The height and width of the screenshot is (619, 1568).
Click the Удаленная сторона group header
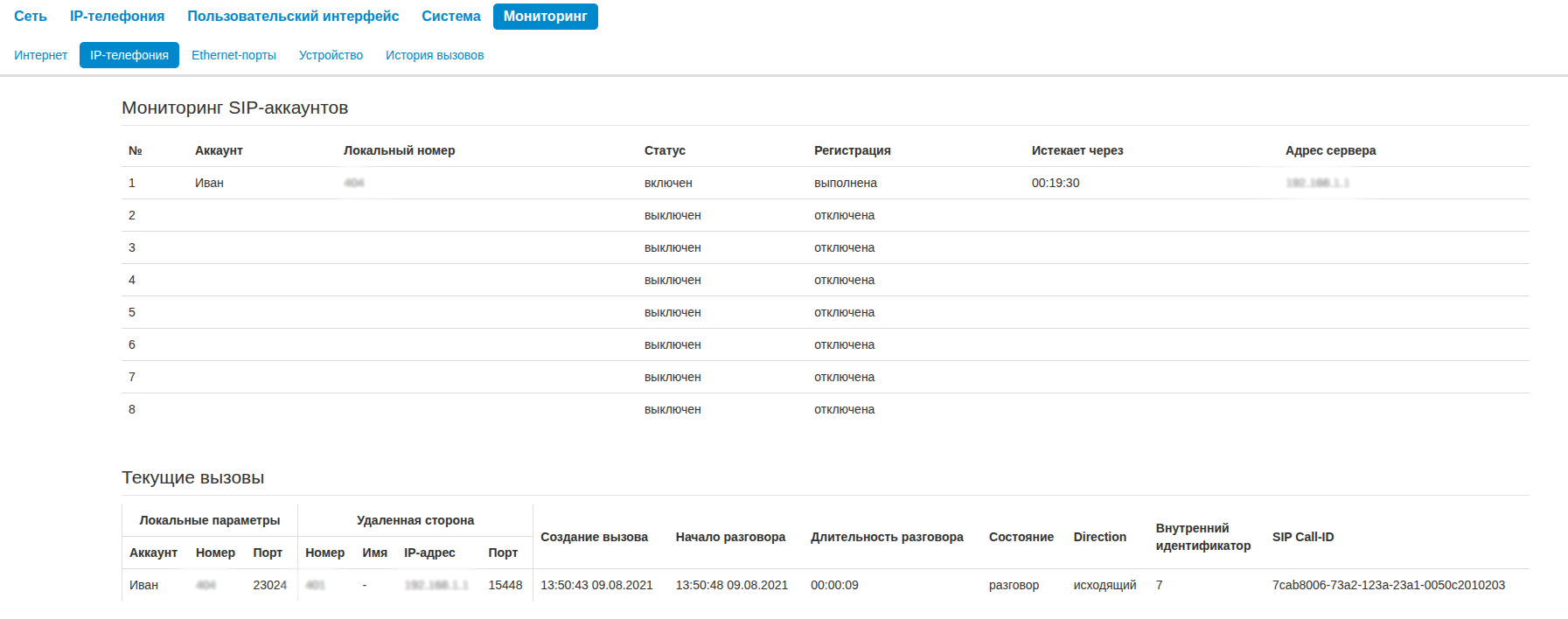tap(415, 520)
